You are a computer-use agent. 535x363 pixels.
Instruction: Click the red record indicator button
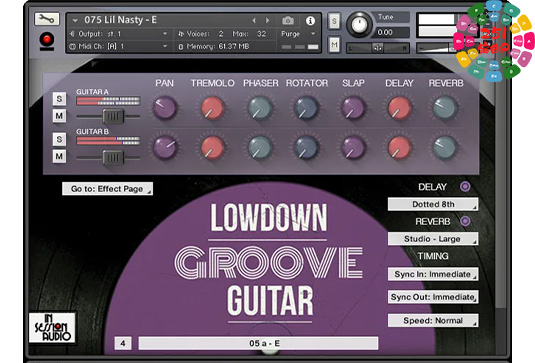(47, 40)
